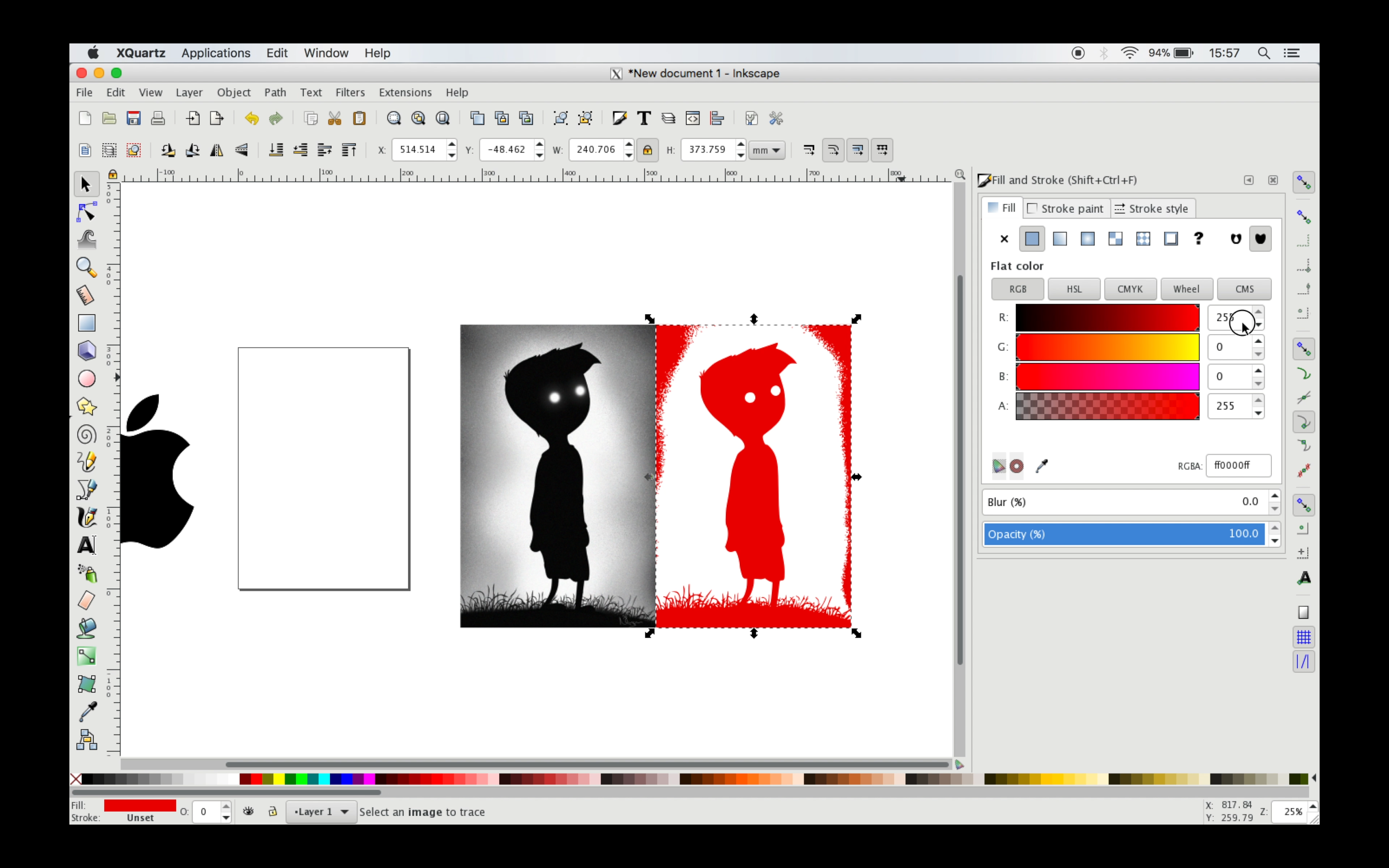Select the Text tool

(86, 545)
